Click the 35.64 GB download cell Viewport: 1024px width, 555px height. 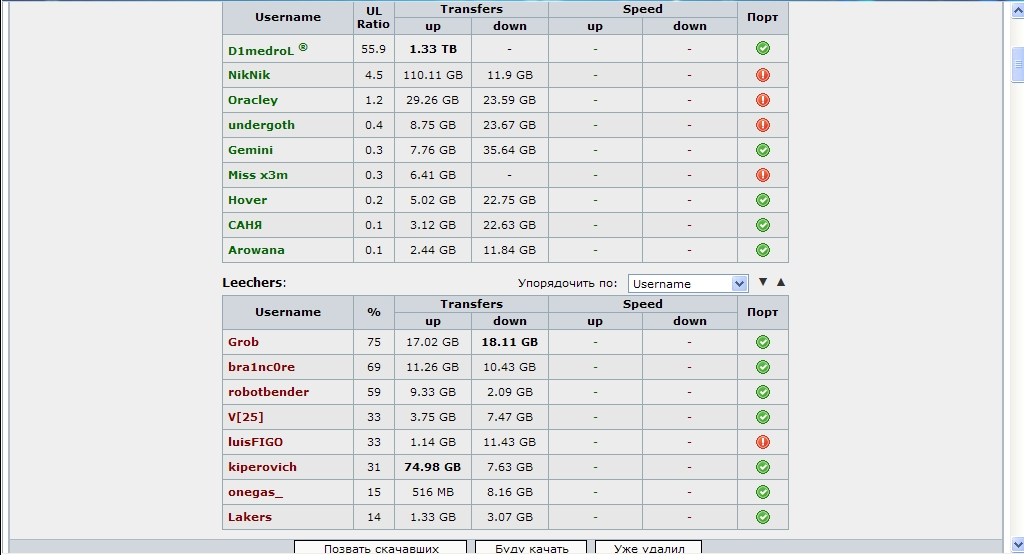click(509, 150)
